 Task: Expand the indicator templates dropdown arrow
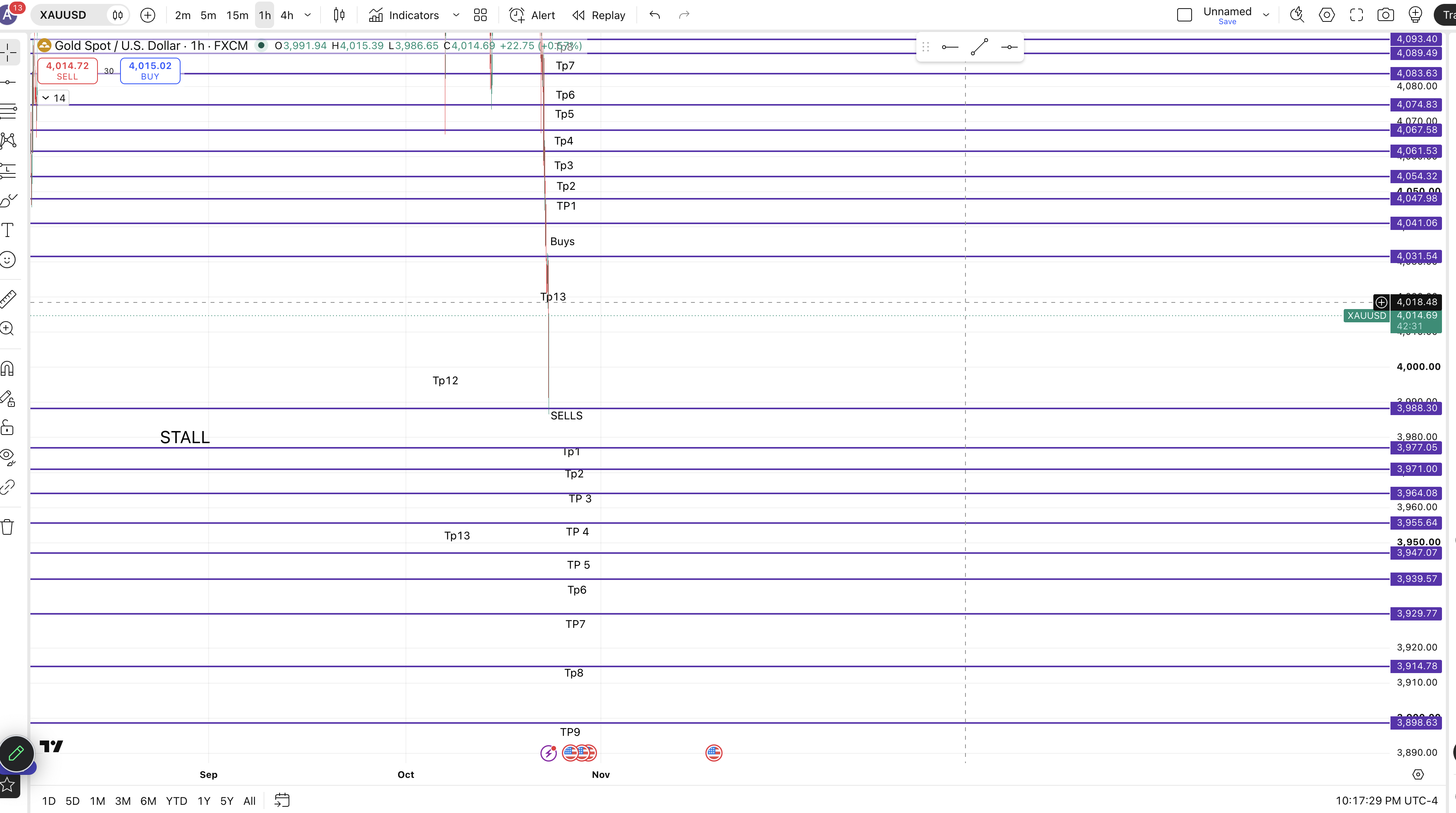pyautogui.click(x=456, y=15)
